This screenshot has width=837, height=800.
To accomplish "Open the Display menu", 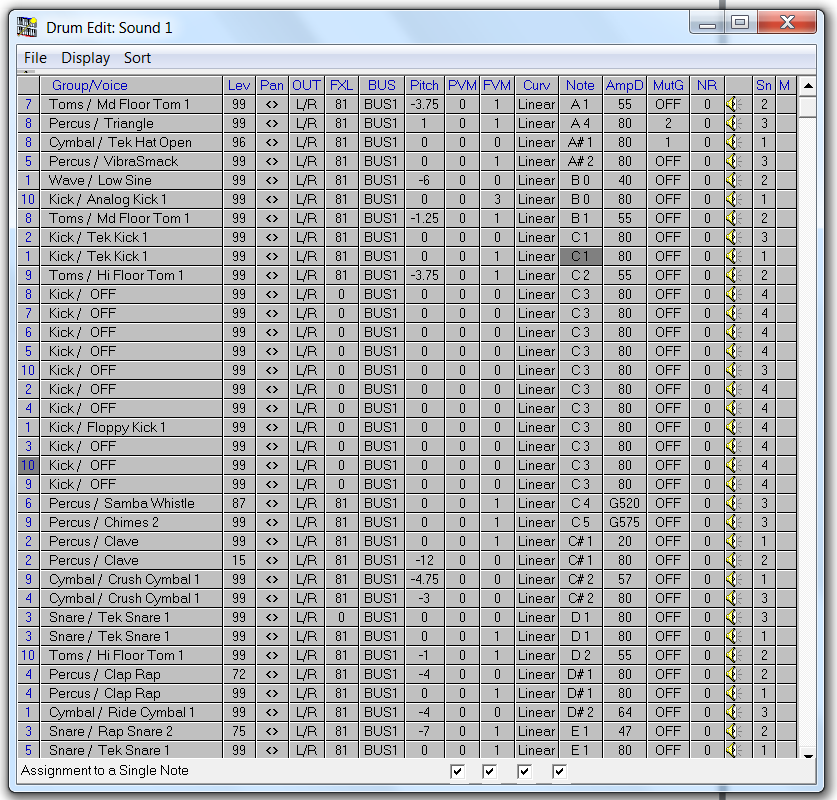I will (85, 58).
